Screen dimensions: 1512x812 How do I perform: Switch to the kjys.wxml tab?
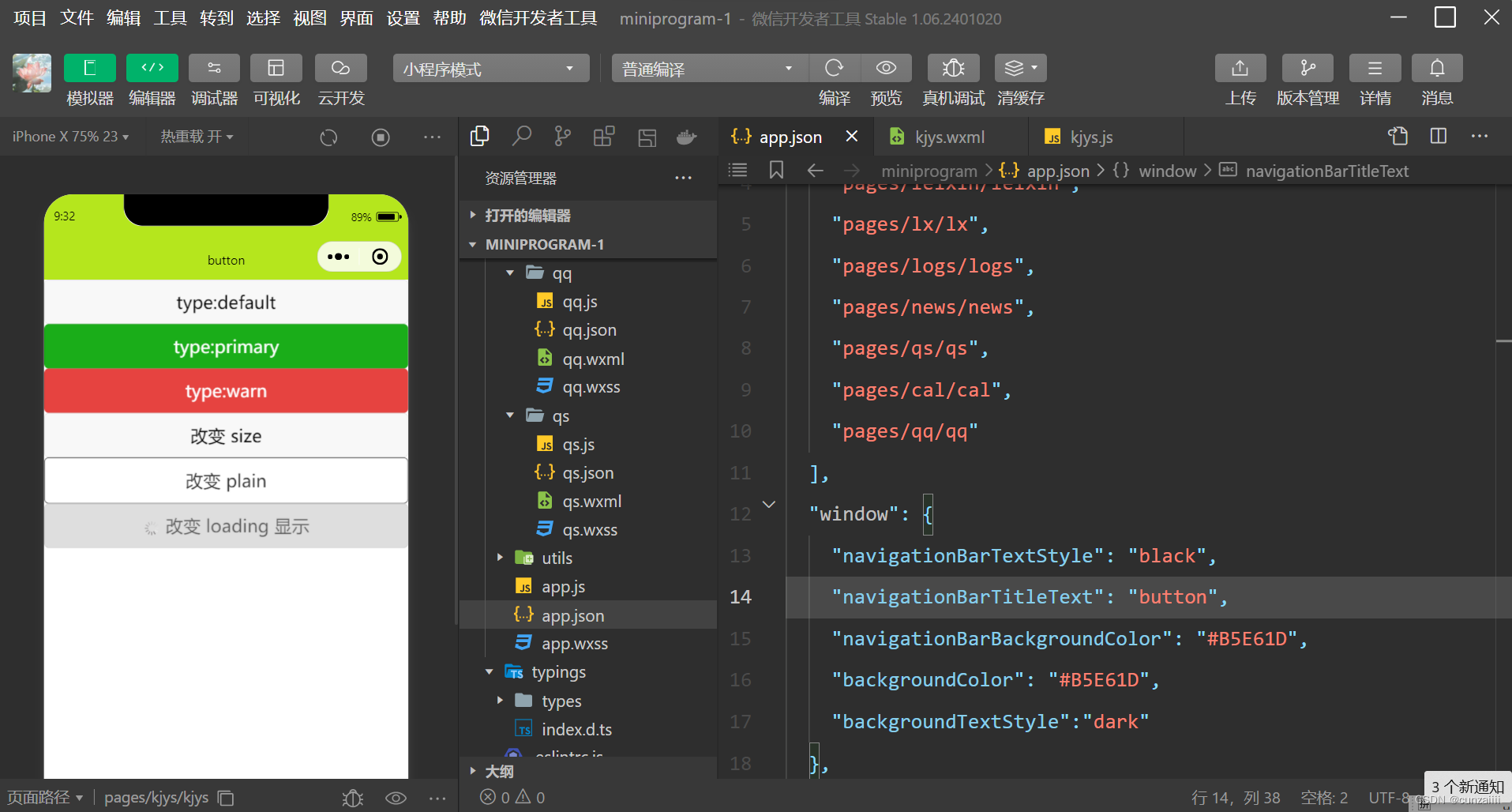pyautogui.click(x=951, y=137)
